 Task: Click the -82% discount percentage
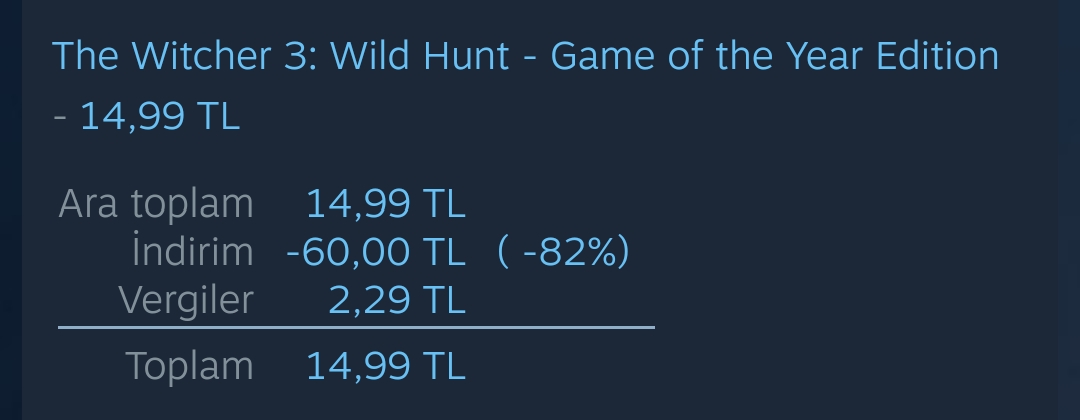[563, 252]
